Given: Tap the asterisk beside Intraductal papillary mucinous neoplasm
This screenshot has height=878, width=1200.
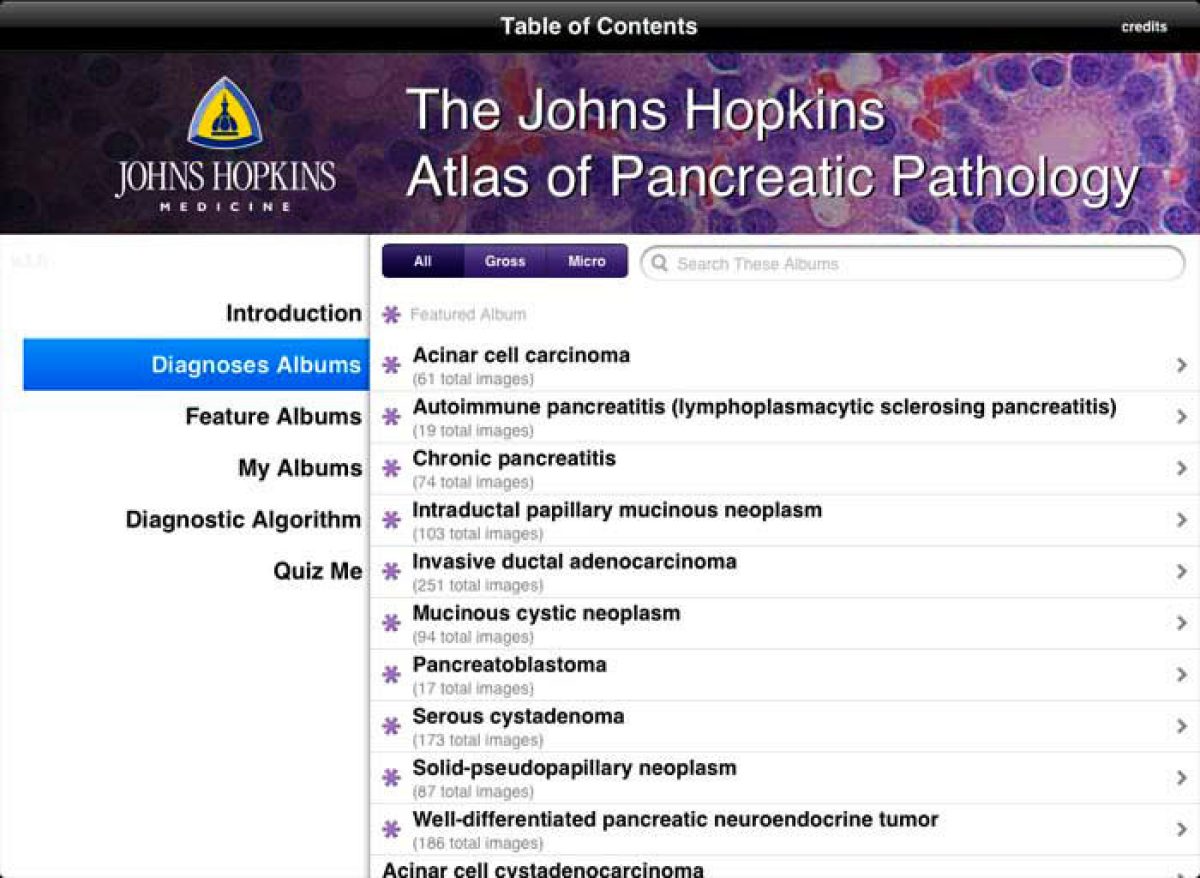Looking at the screenshot, I should click(x=390, y=518).
